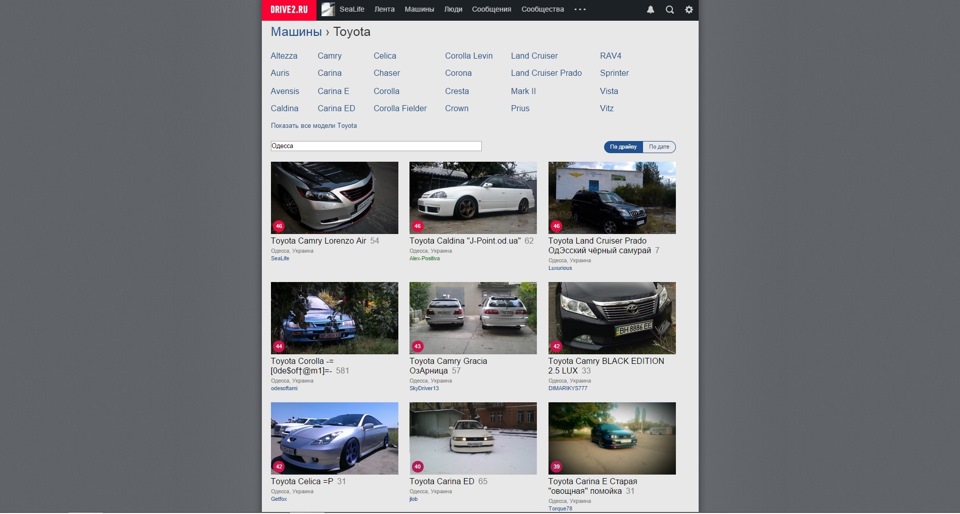Open the Toyota Camry Lorenzo Air photo
960x514 pixels.
334,198
